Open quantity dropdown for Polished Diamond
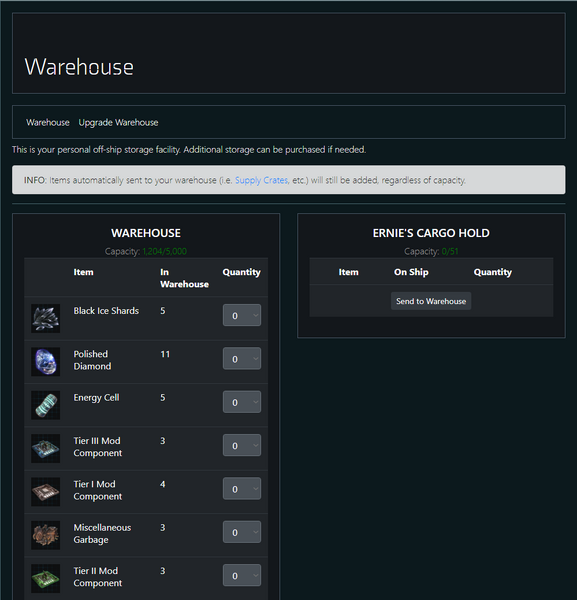The image size is (577, 600). [x=242, y=359]
